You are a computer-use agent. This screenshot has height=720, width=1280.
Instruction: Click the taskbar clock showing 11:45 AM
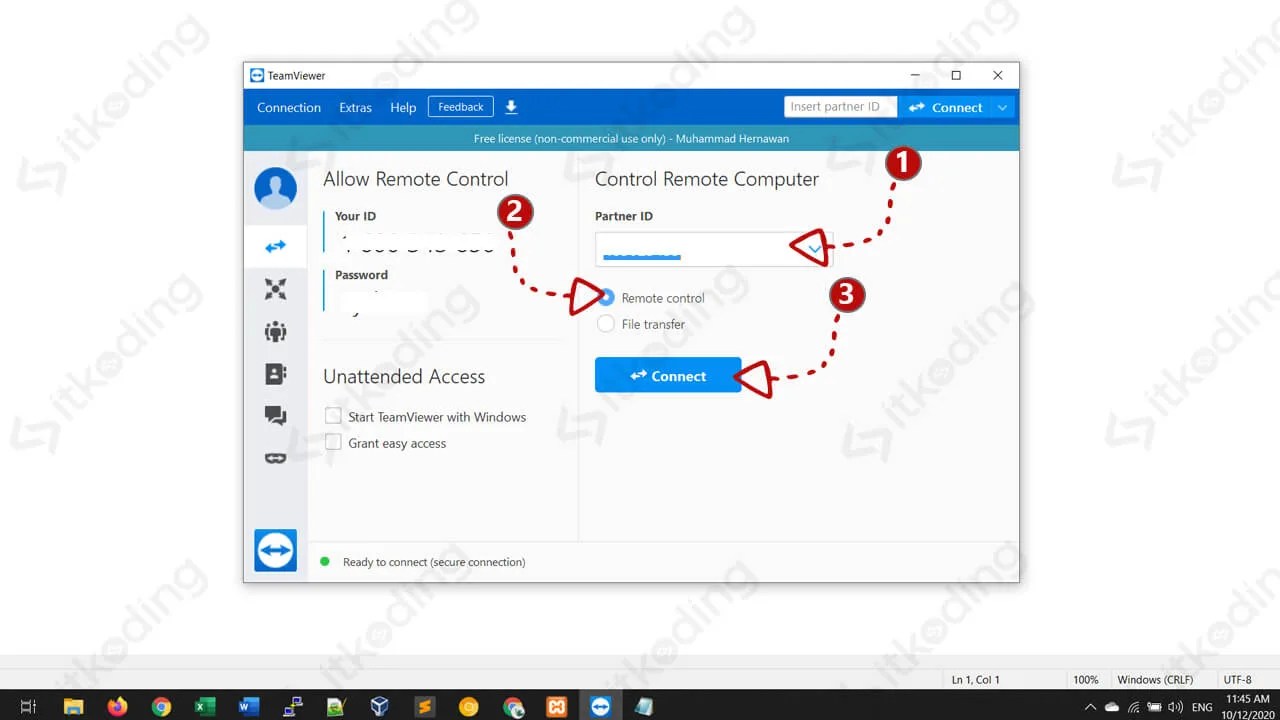pyautogui.click(x=1246, y=699)
